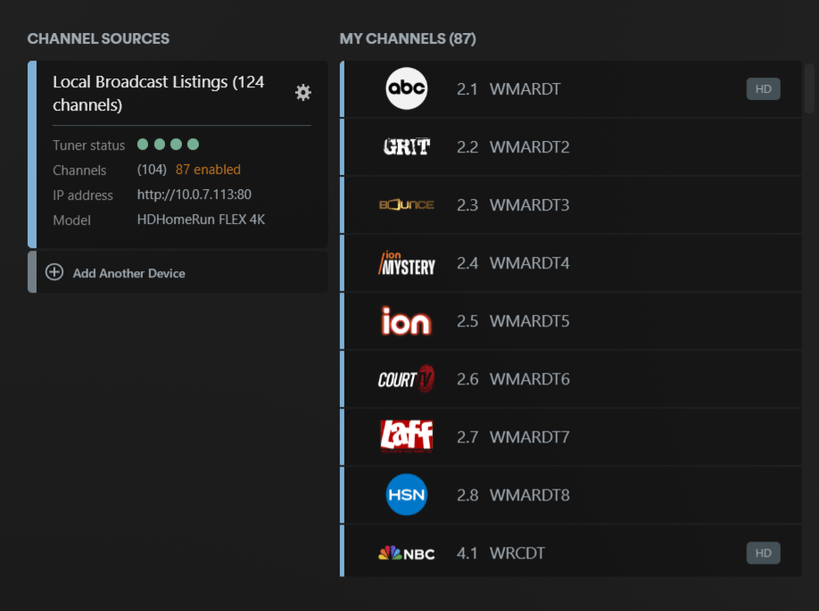Click channel number 2.1
The height and width of the screenshot is (611, 819).
click(467, 89)
